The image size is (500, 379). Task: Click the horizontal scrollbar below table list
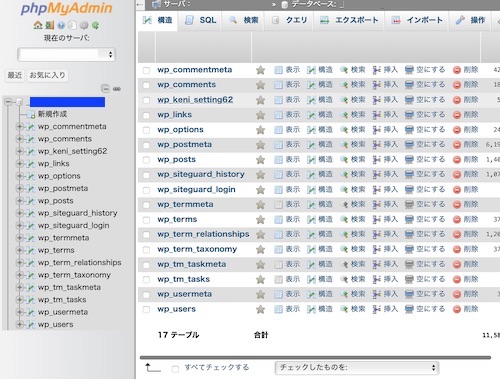click(x=315, y=358)
